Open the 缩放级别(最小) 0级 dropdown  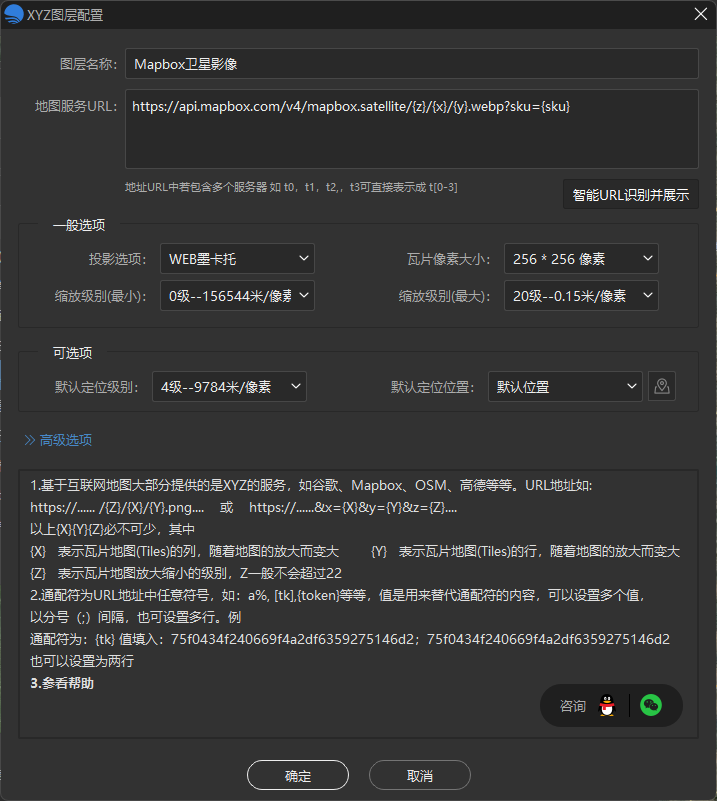point(237,295)
